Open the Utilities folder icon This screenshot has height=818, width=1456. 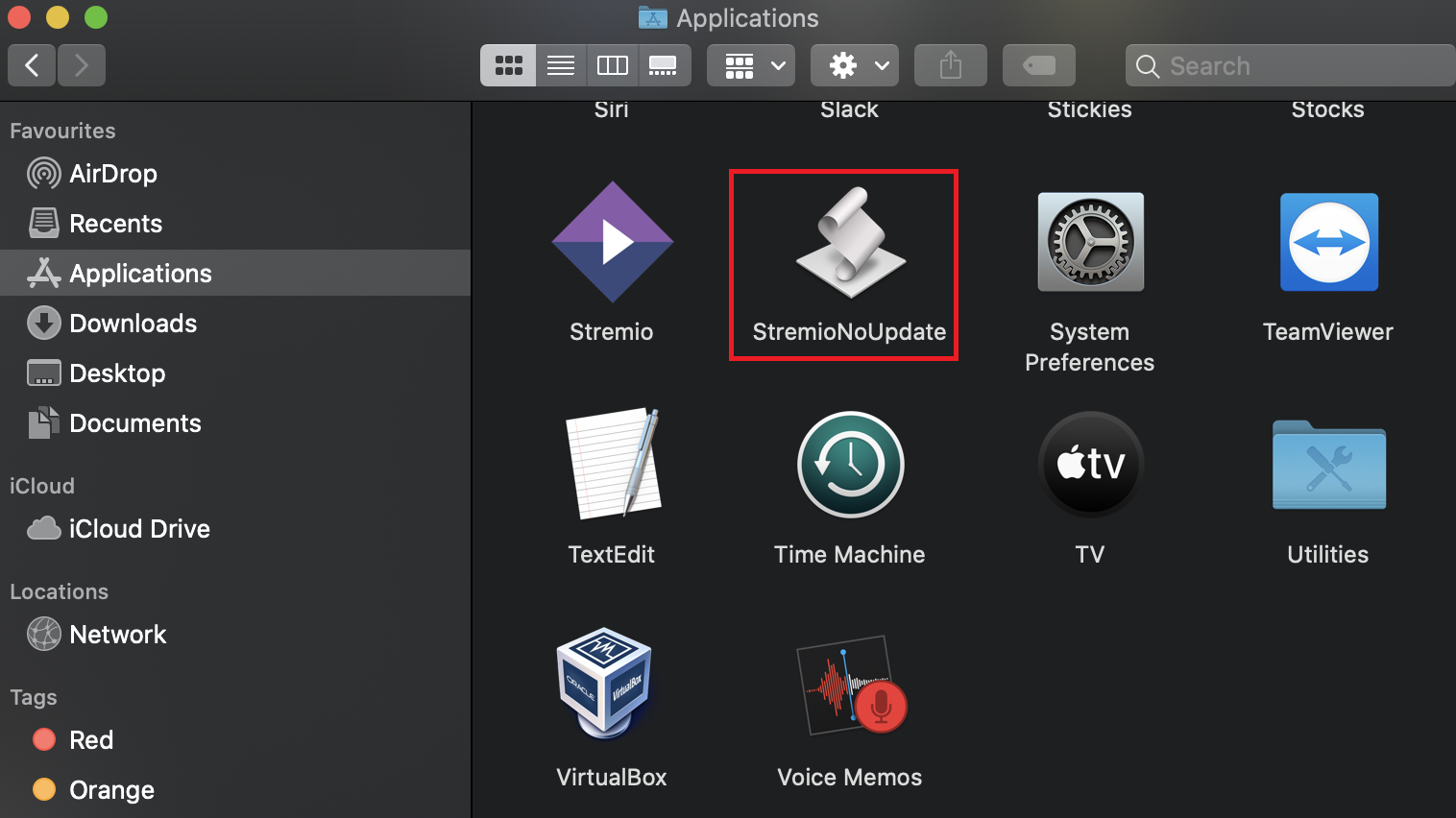point(1328,465)
